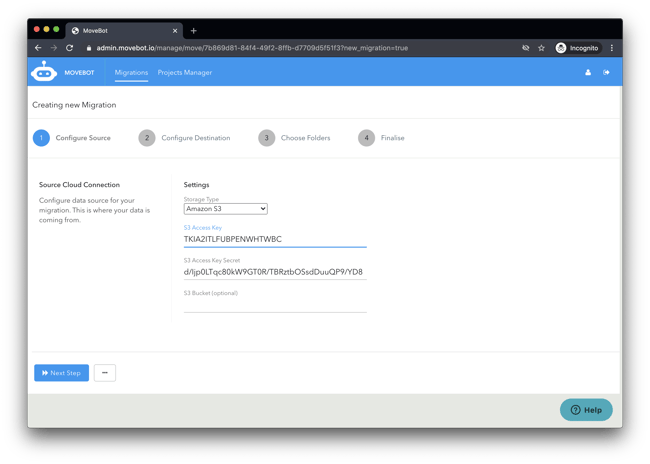
Task: Reload the page with refresh icon
Action: click(x=69, y=48)
